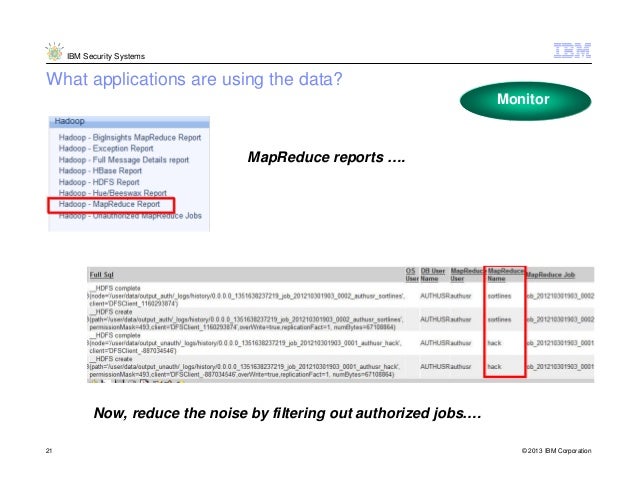
Task: Select sortlines in the HDFS create row
Action: (499, 319)
